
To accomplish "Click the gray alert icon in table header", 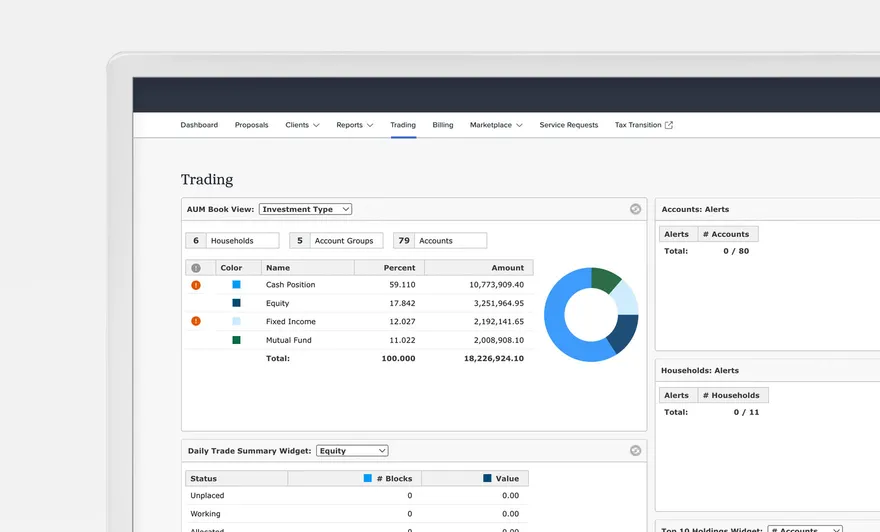I will (196, 268).
